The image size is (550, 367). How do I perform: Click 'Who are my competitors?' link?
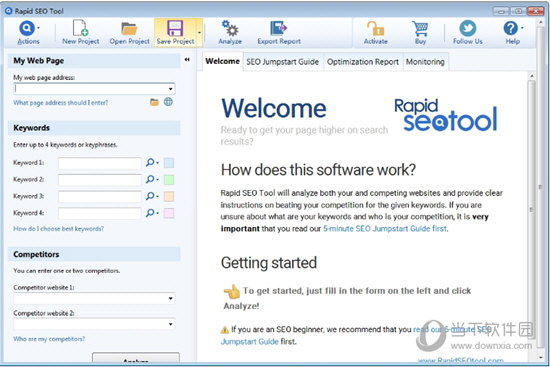[49, 339]
